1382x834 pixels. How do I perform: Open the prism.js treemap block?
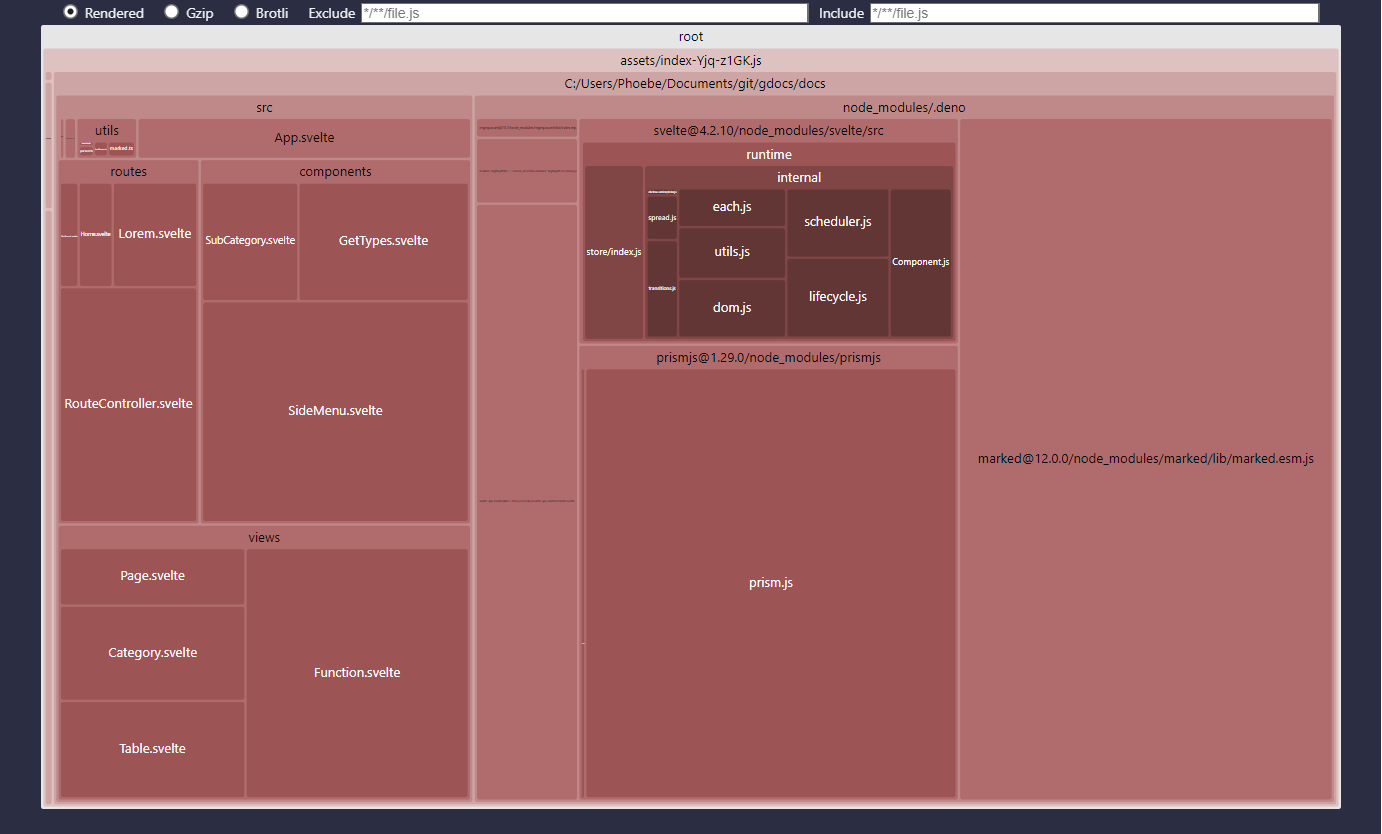click(770, 583)
